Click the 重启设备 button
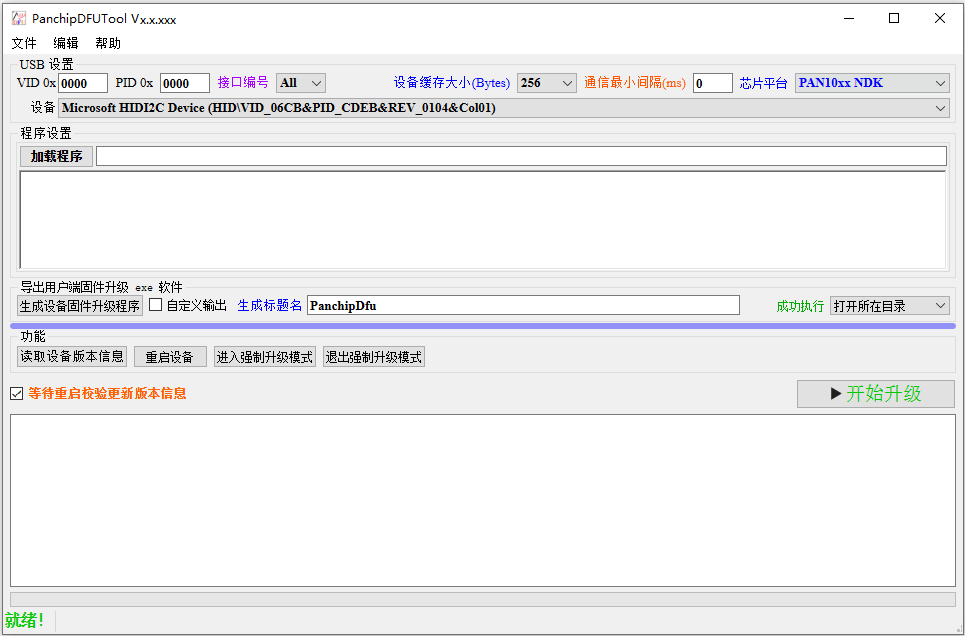The height and width of the screenshot is (636, 965). click(170, 356)
